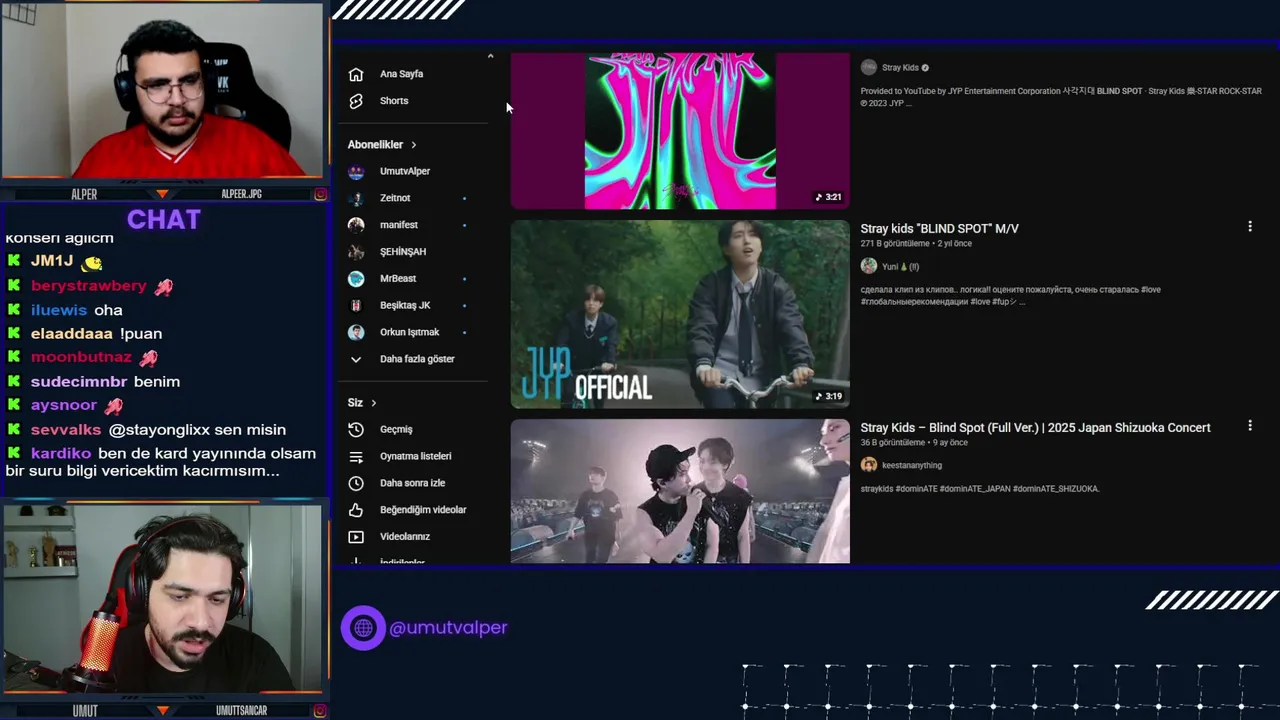Open Zeitnot channel avatar
This screenshot has height=720, width=1280.
[356, 198]
